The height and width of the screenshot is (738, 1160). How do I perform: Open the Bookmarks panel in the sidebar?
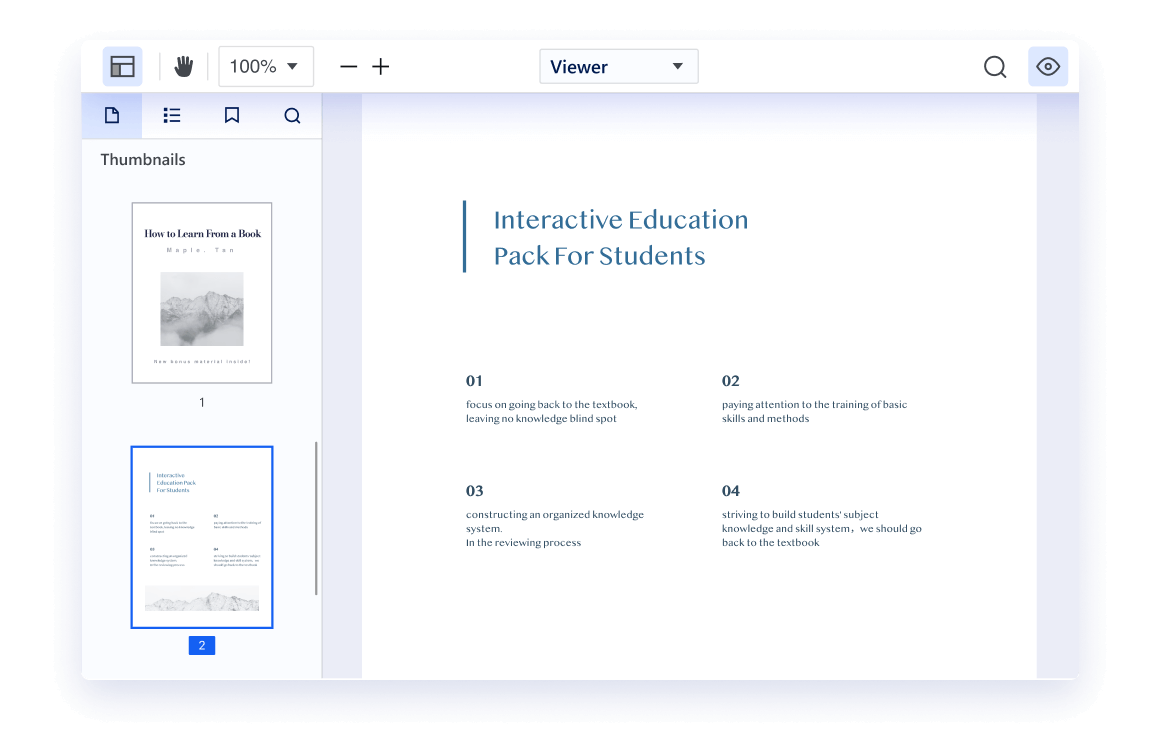(x=232, y=115)
